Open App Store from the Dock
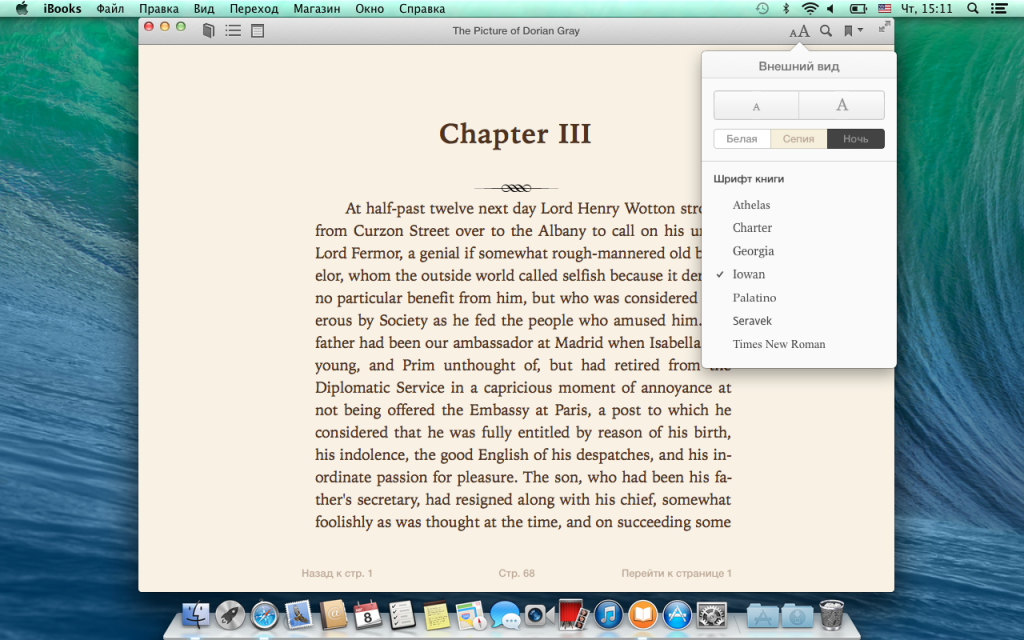1024x640 pixels. click(x=677, y=615)
